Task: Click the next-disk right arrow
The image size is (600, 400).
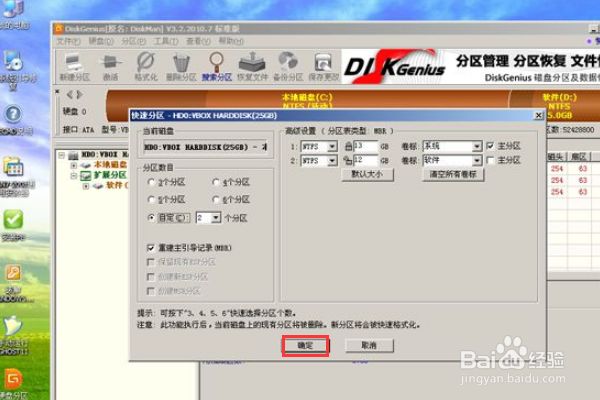Action: pos(79,94)
